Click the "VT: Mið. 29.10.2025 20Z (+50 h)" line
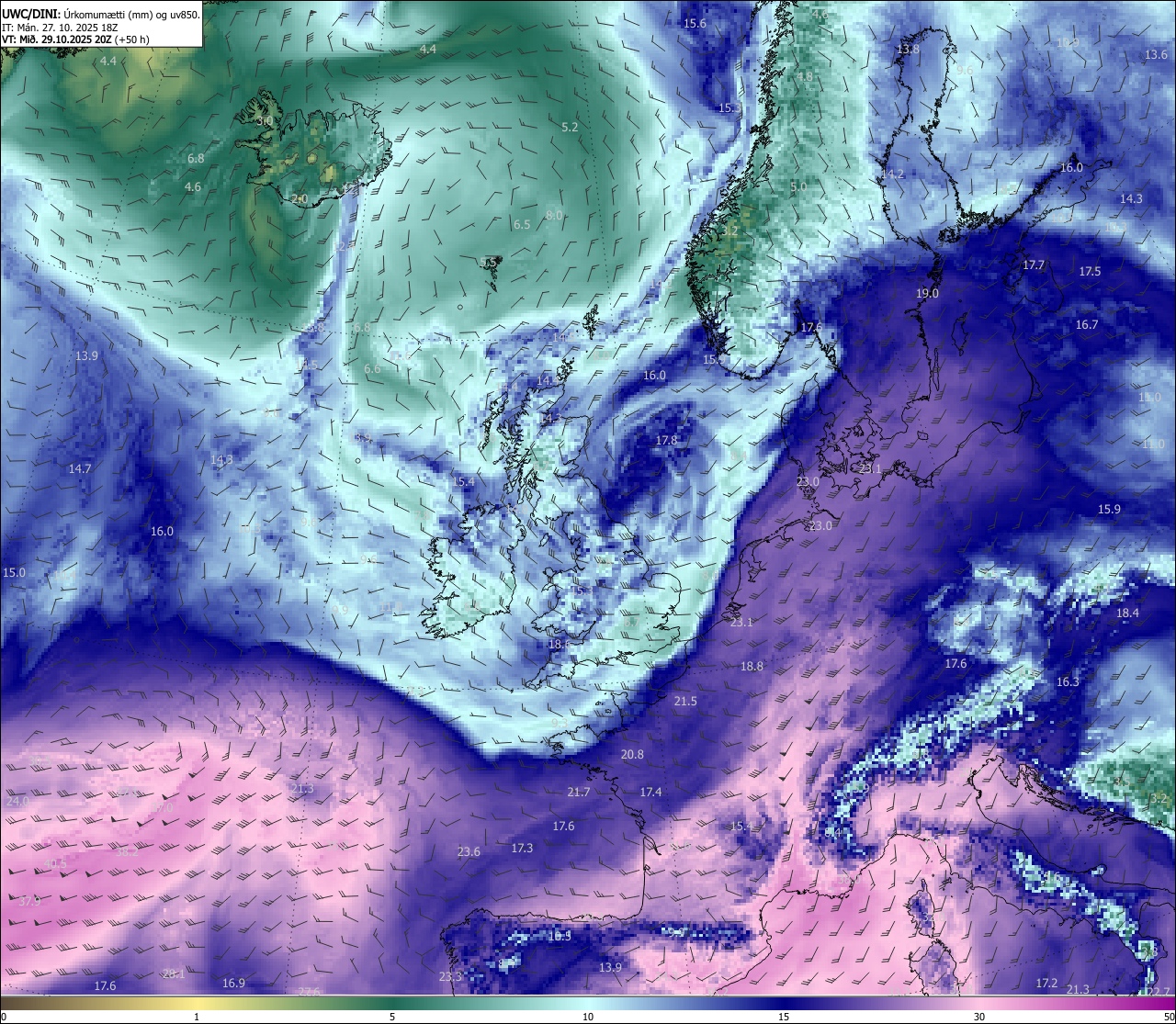This screenshot has height=1024, width=1176. 75,39
